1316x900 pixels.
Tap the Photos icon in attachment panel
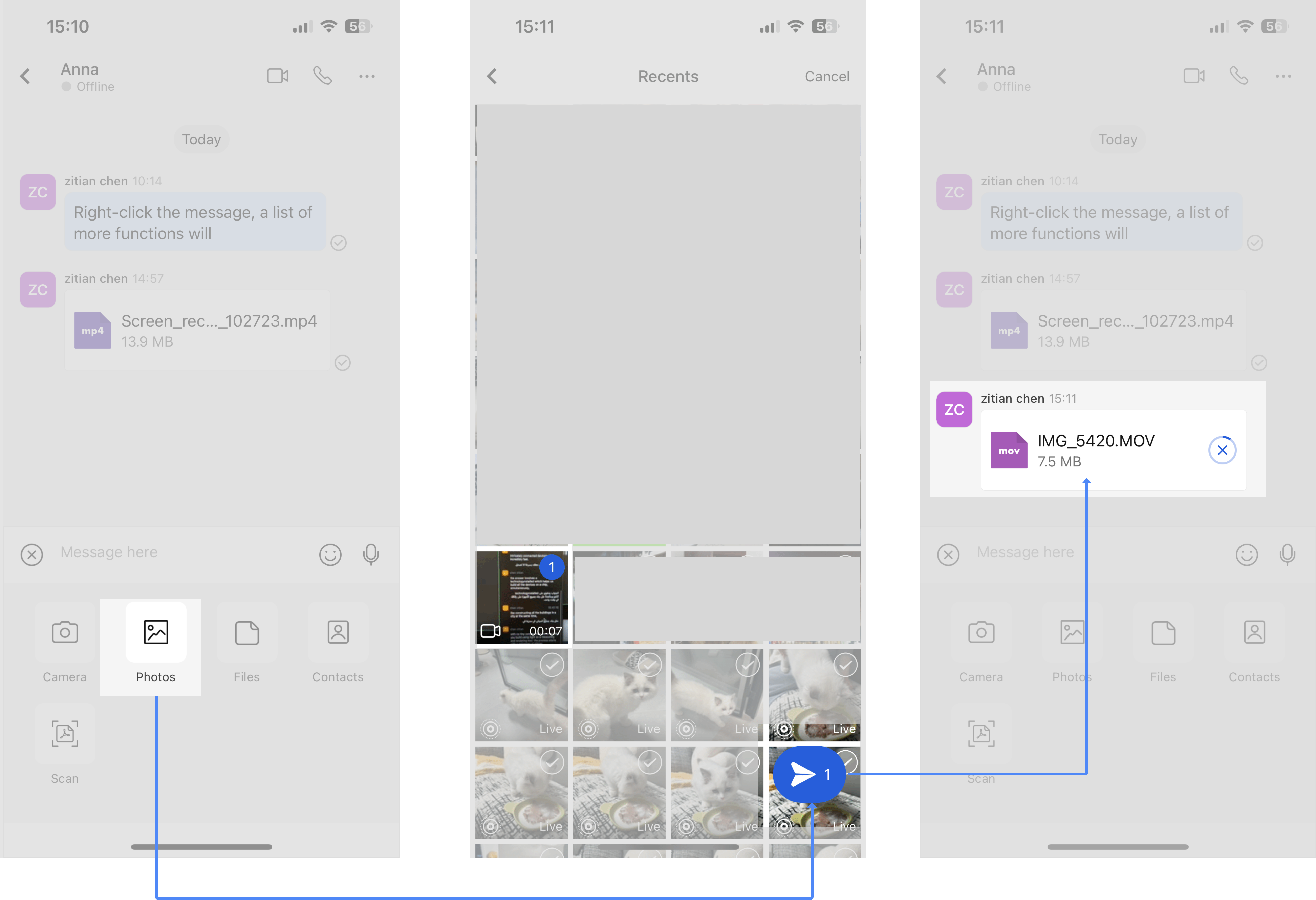pyautogui.click(x=156, y=632)
